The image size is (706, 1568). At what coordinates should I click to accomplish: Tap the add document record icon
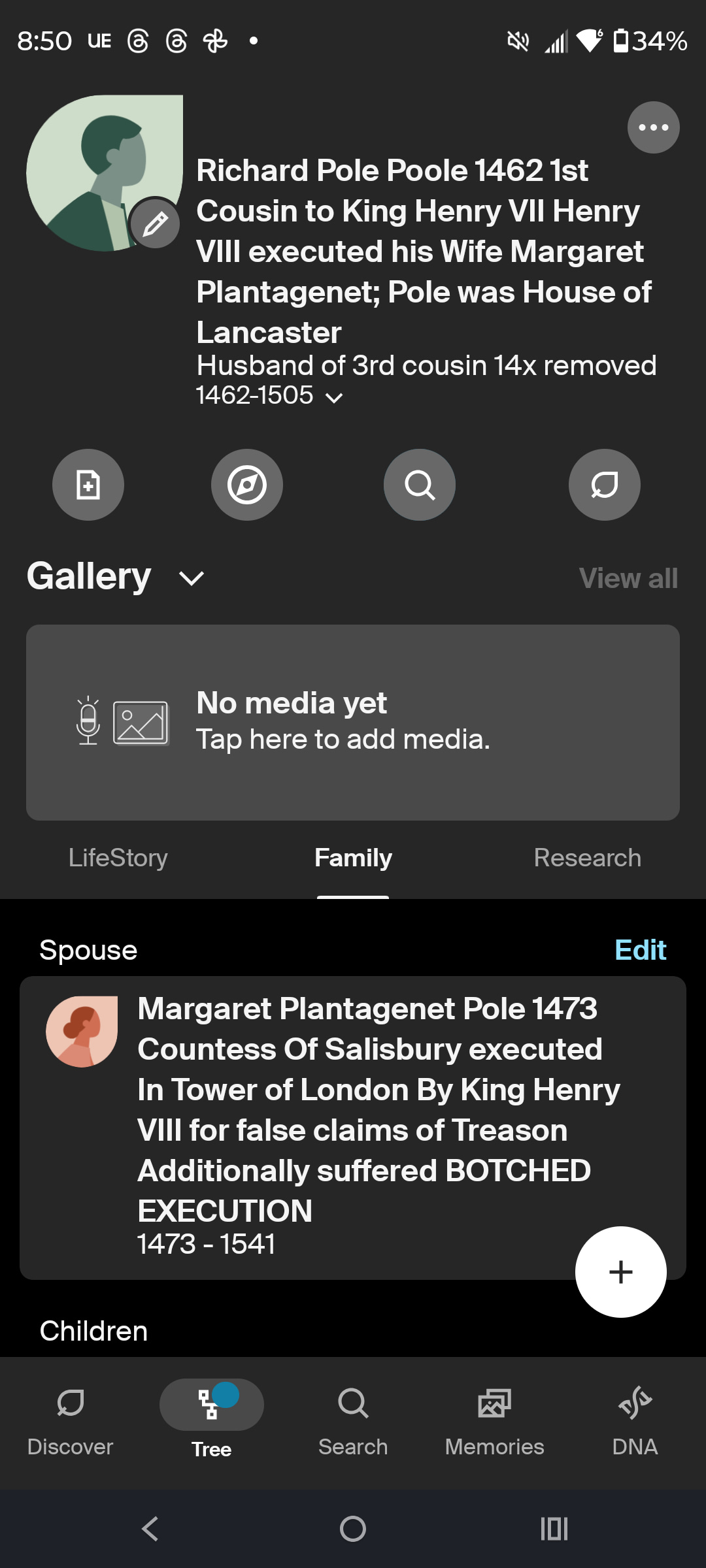(x=88, y=485)
